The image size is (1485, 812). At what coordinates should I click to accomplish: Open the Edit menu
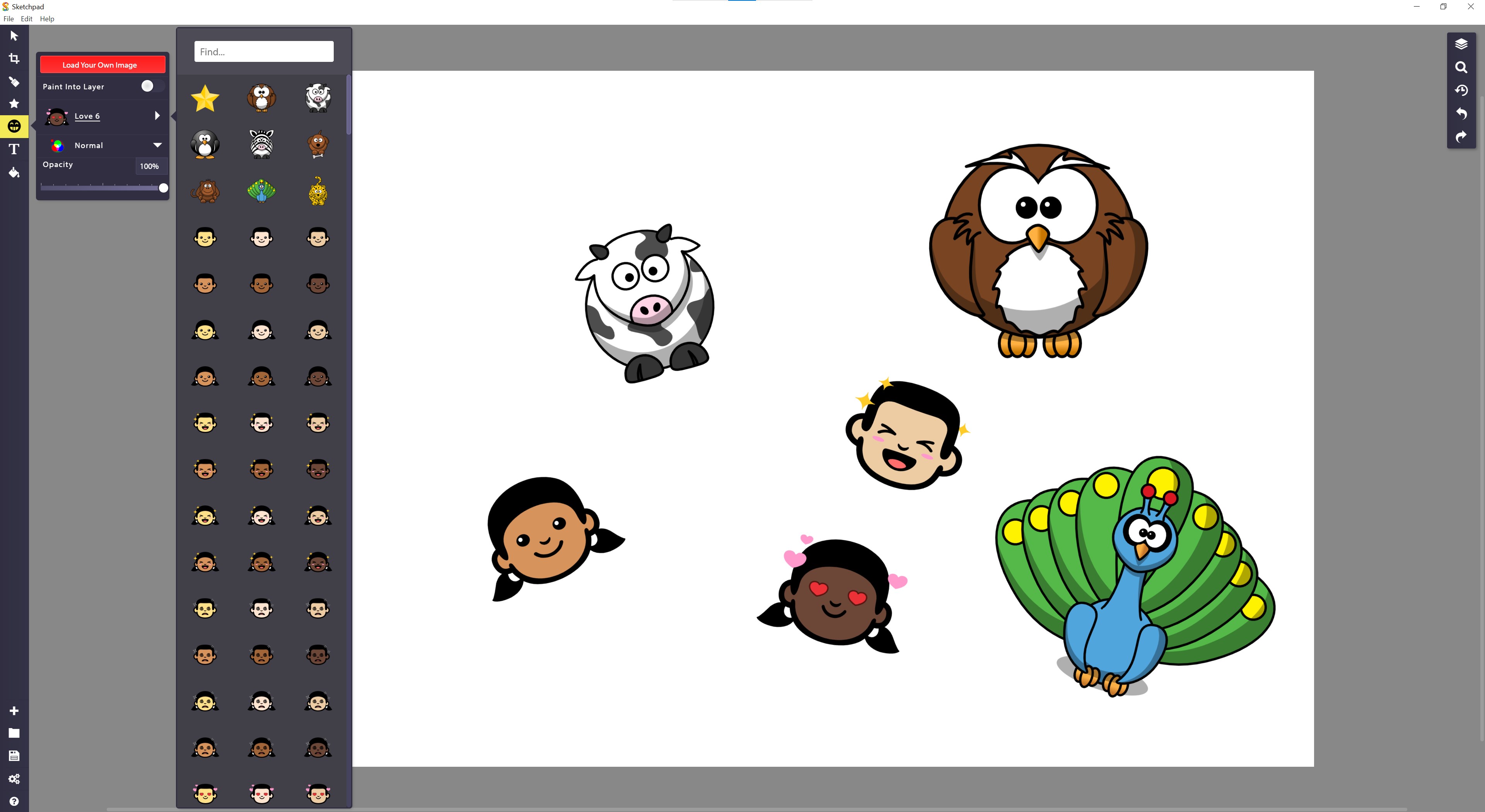coord(26,19)
